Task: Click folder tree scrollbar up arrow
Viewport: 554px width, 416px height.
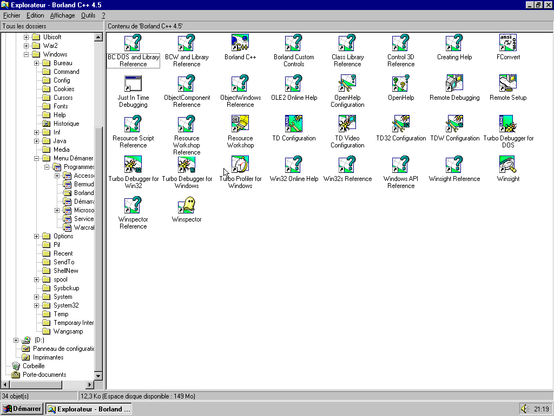Action: point(99,37)
